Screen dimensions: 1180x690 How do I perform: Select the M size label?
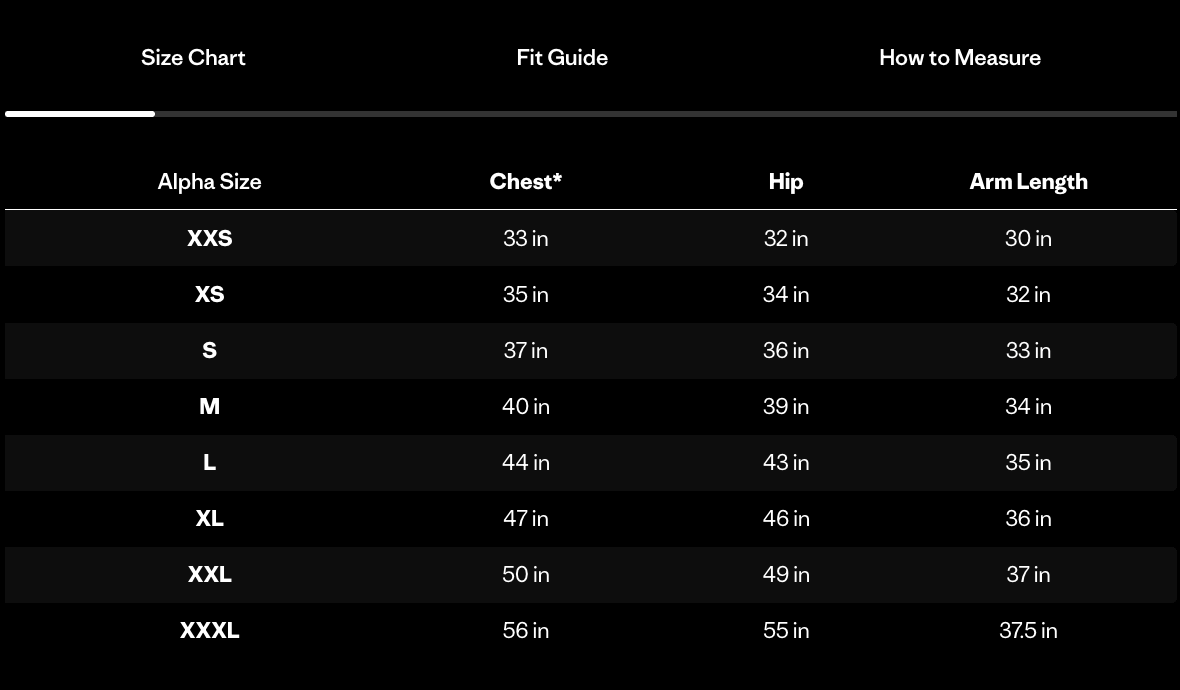pos(209,406)
